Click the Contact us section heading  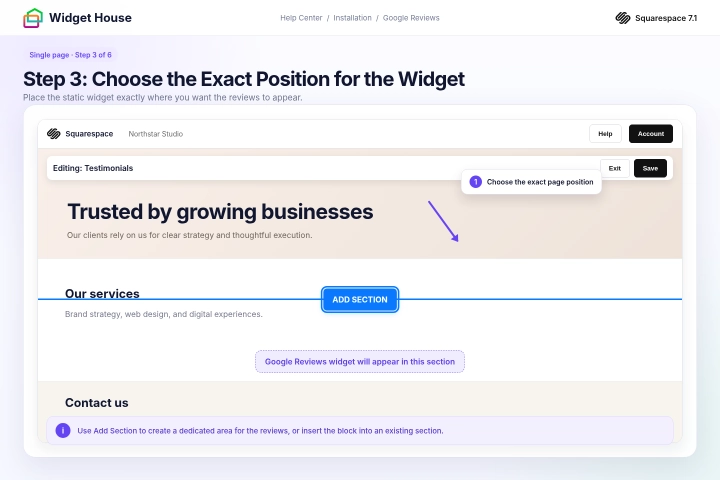[x=97, y=403]
